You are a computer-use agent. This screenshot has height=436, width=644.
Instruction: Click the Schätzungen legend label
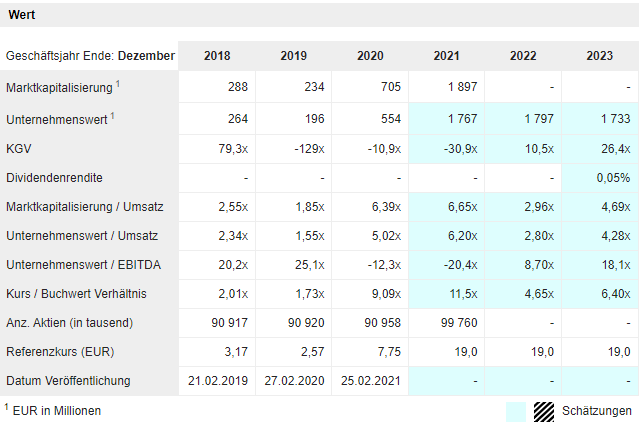pyautogui.click(x=597, y=411)
